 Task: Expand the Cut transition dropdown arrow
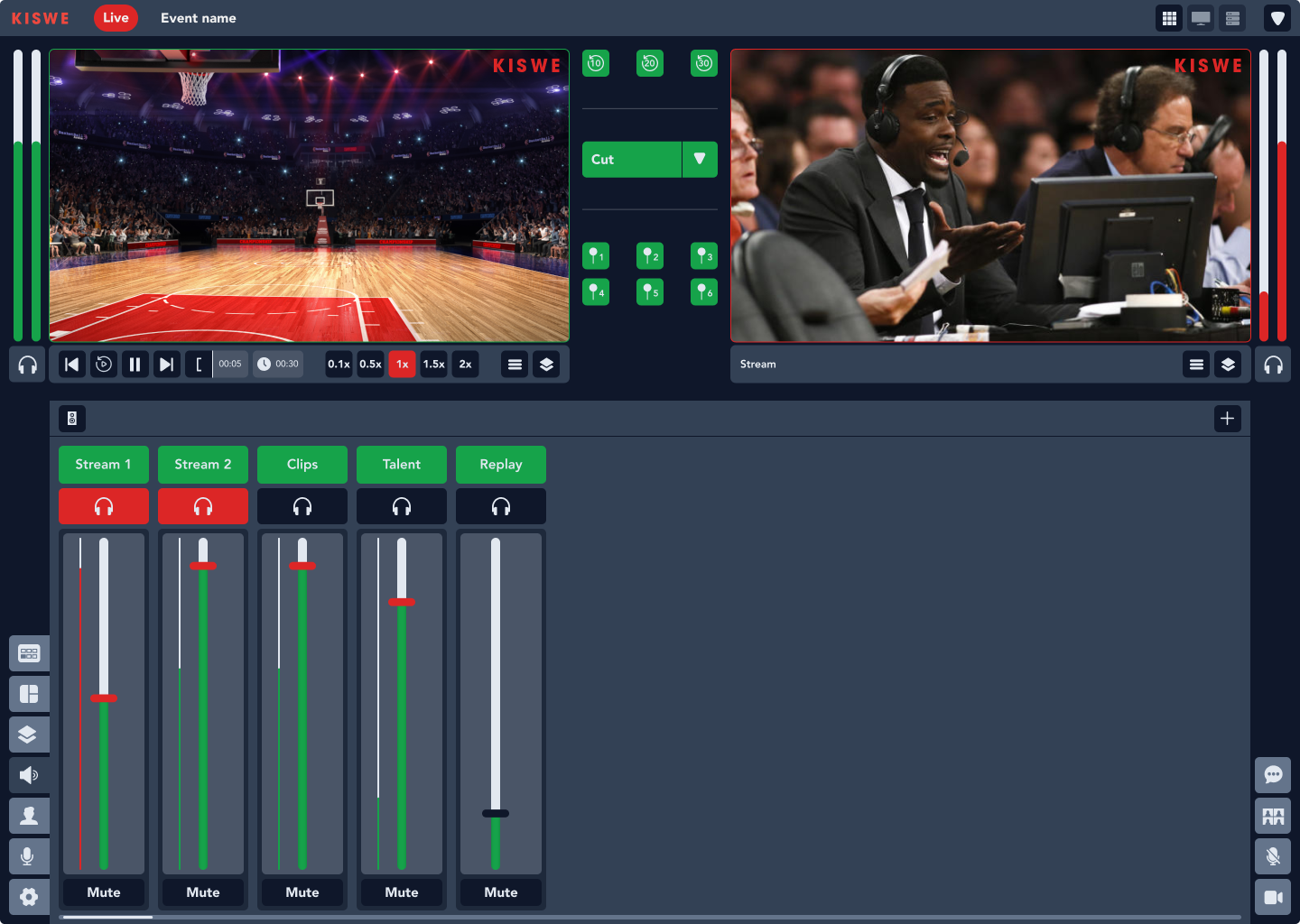700,159
